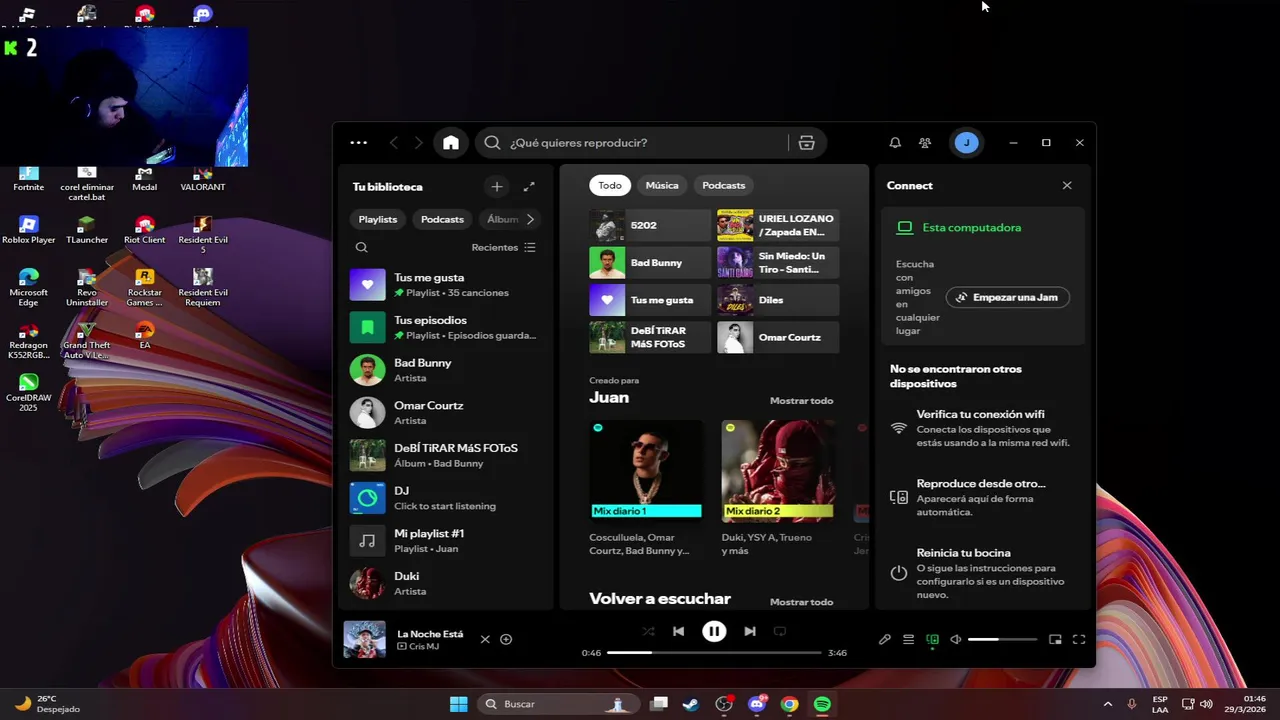Skip to next track
Viewport: 1280px width, 720px height.
[x=750, y=631]
